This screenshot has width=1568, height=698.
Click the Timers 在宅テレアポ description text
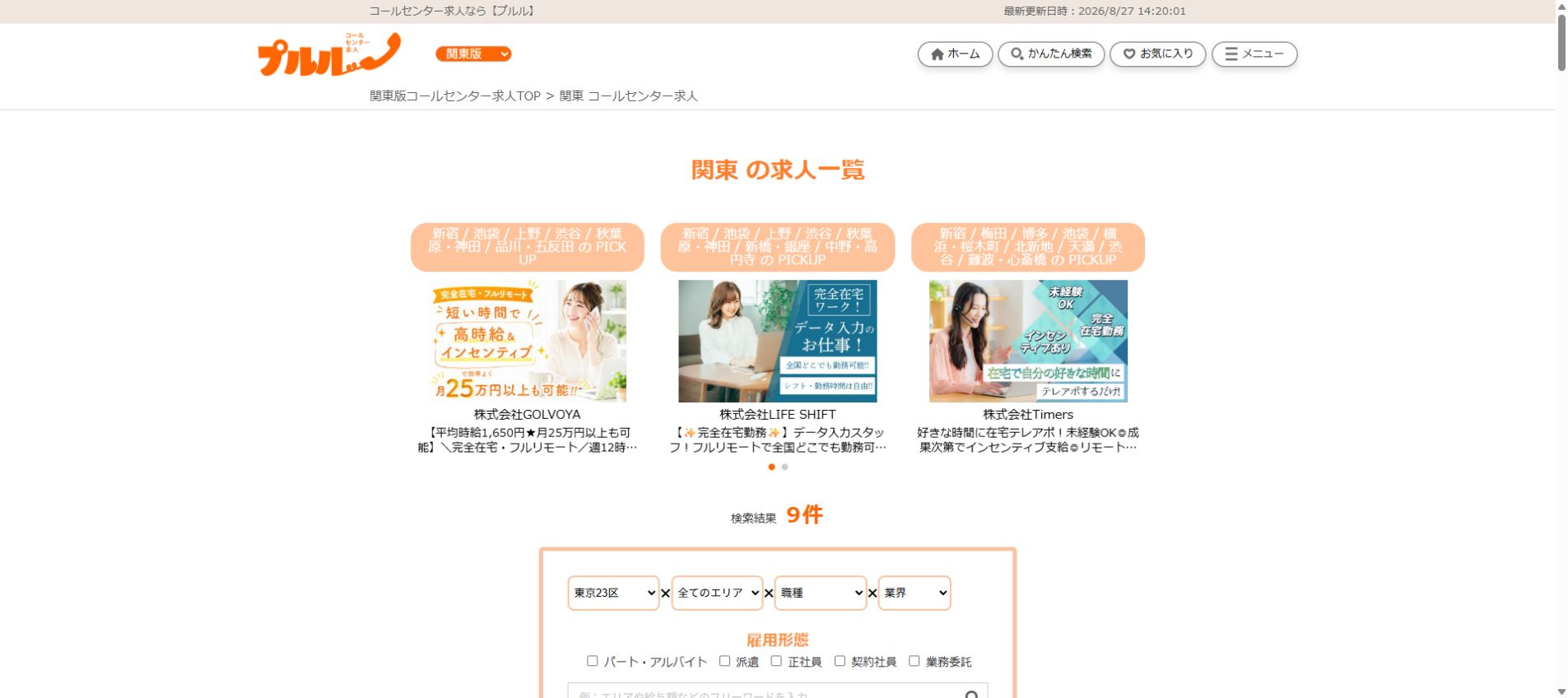[1028, 440]
